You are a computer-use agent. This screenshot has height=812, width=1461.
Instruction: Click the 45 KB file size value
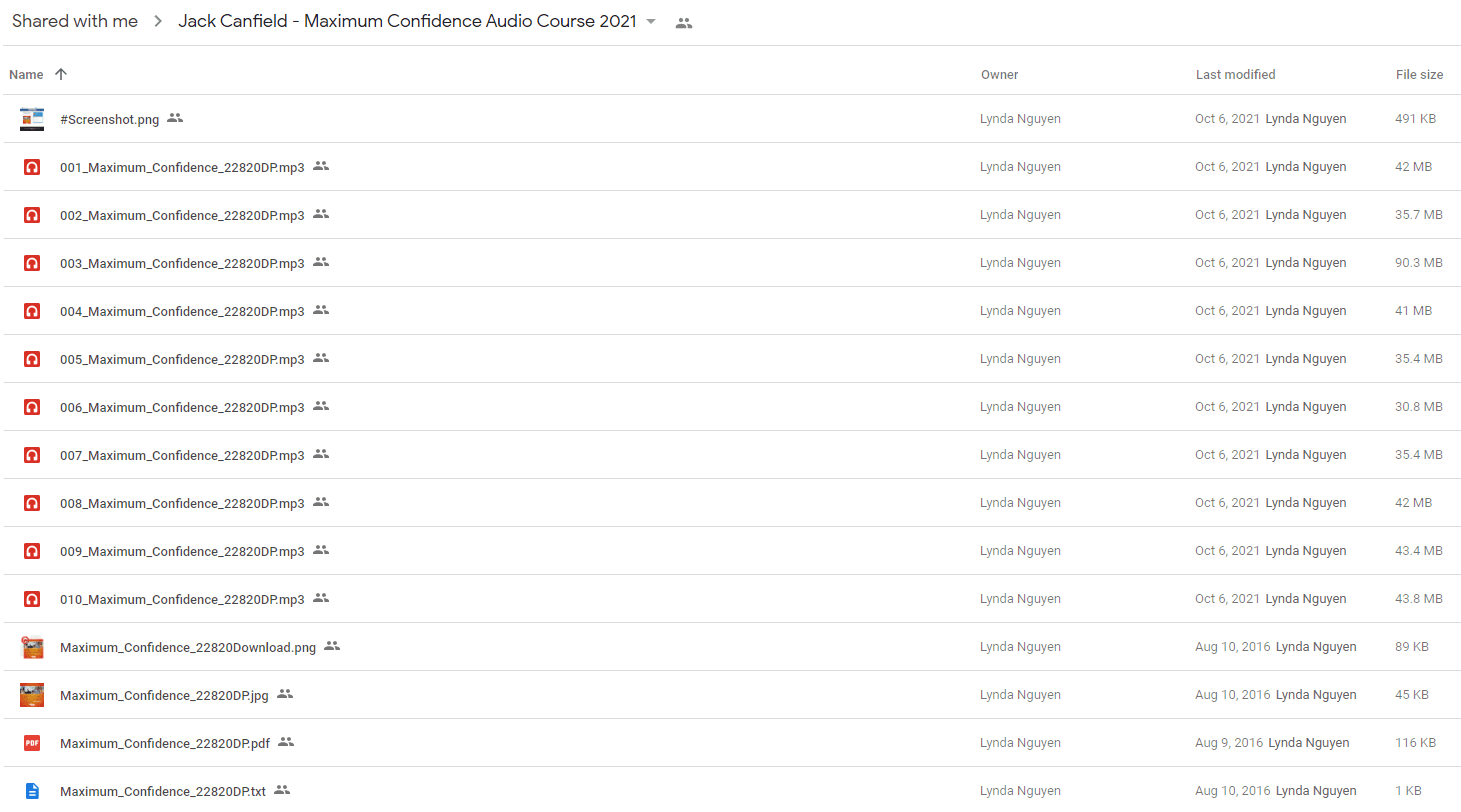click(1412, 695)
